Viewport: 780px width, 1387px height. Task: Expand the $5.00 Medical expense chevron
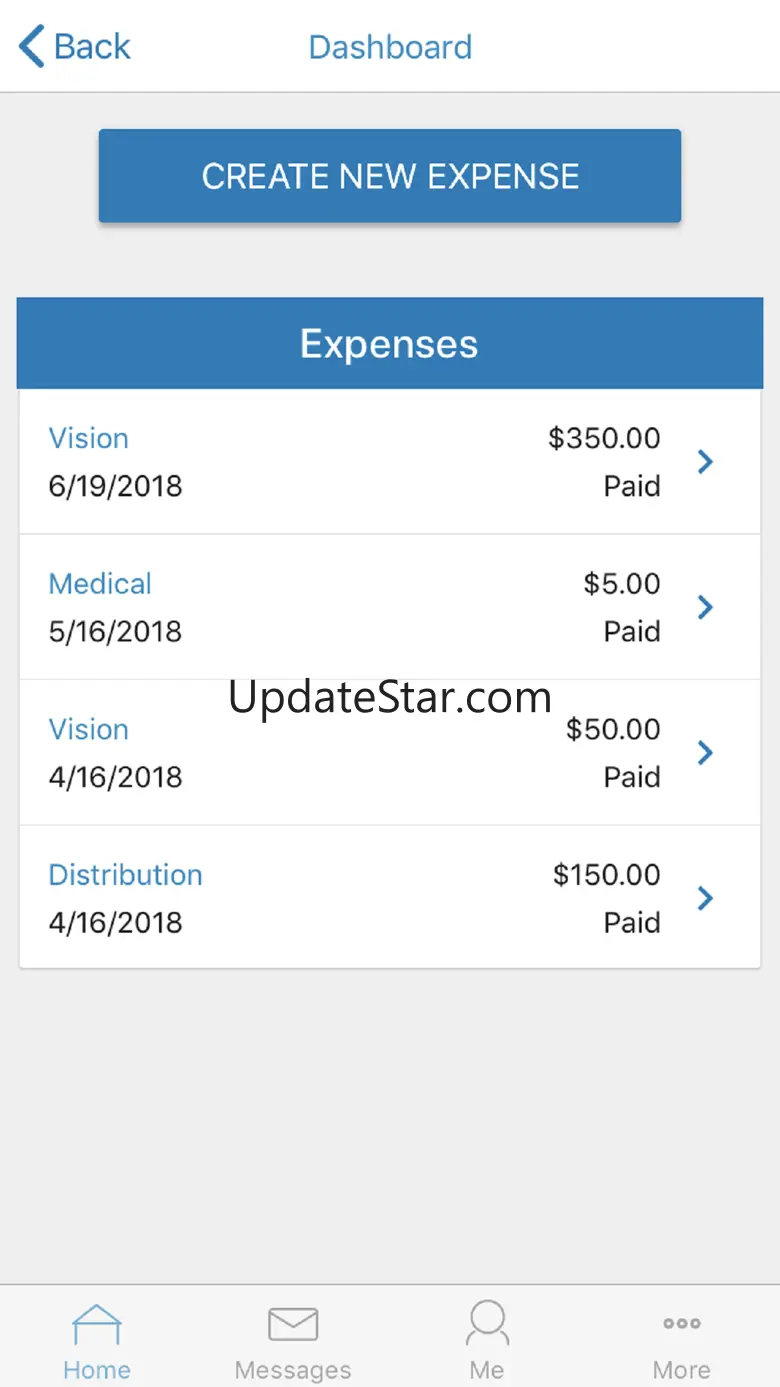pyautogui.click(x=705, y=607)
